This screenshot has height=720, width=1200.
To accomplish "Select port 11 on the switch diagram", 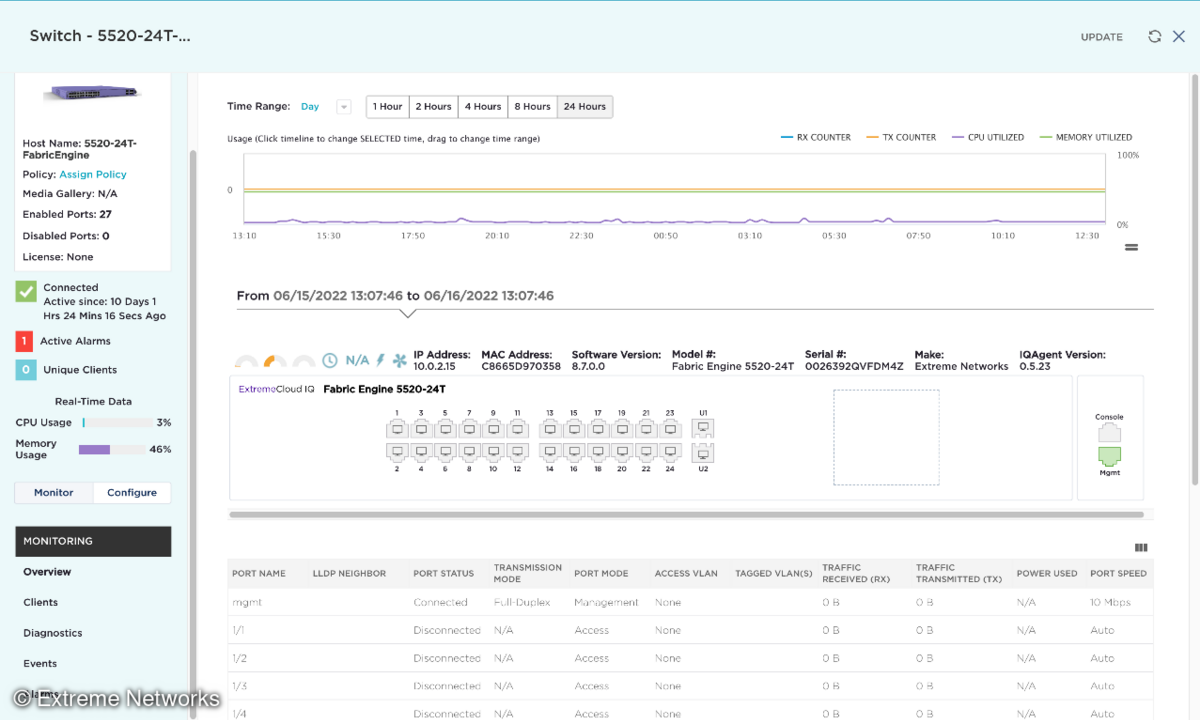I will [517, 429].
